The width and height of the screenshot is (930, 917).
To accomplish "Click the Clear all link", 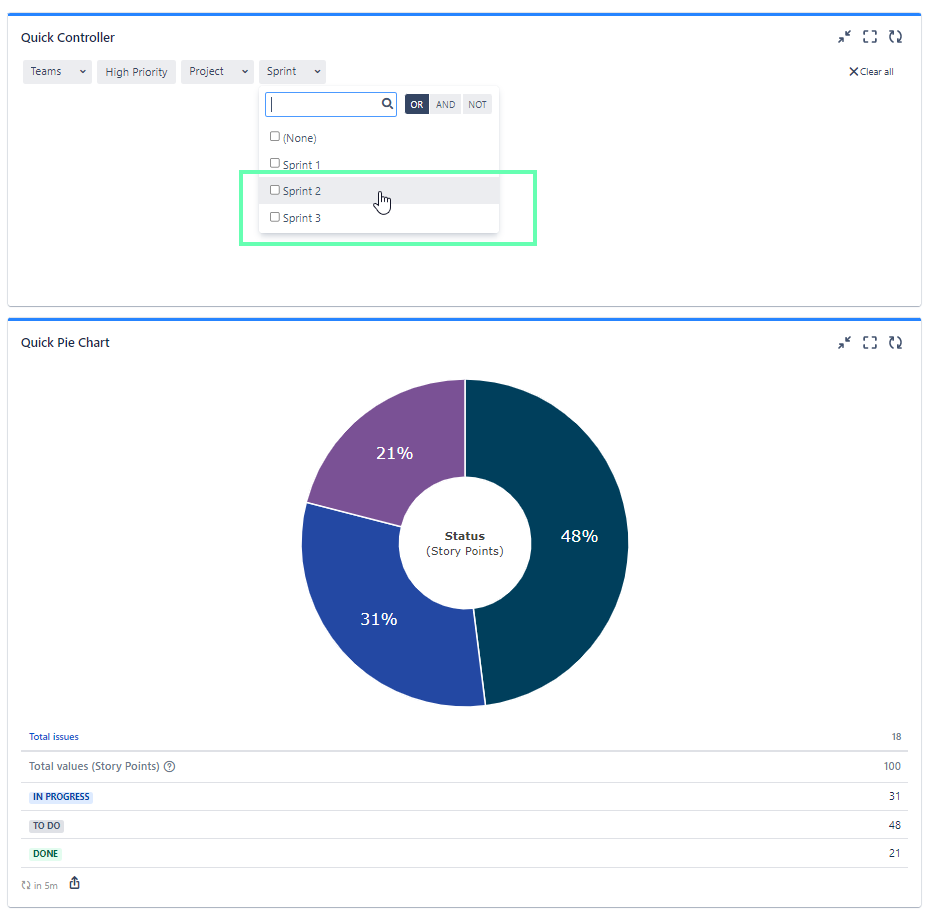I will (870, 71).
